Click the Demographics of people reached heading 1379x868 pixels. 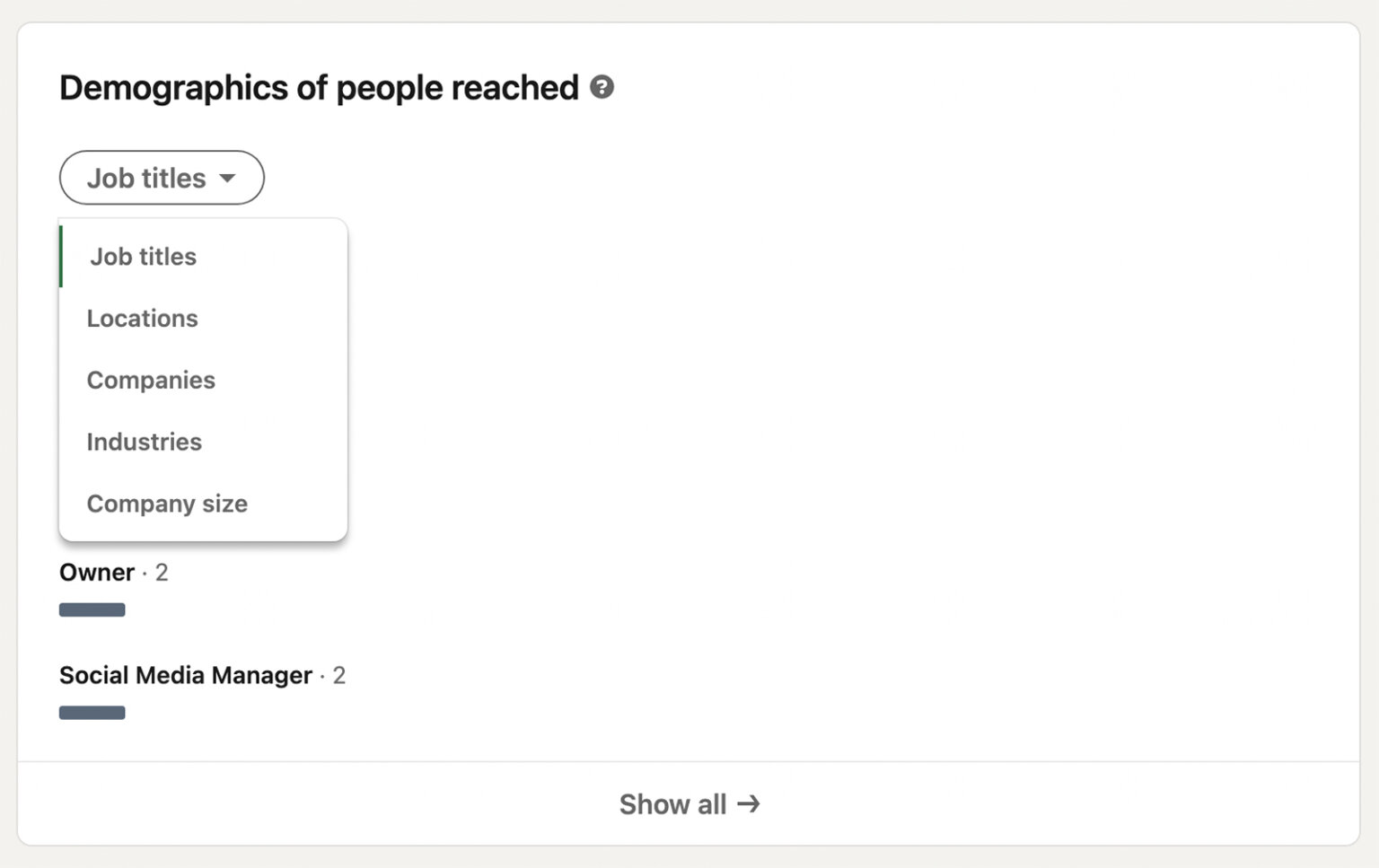pos(318,87)
